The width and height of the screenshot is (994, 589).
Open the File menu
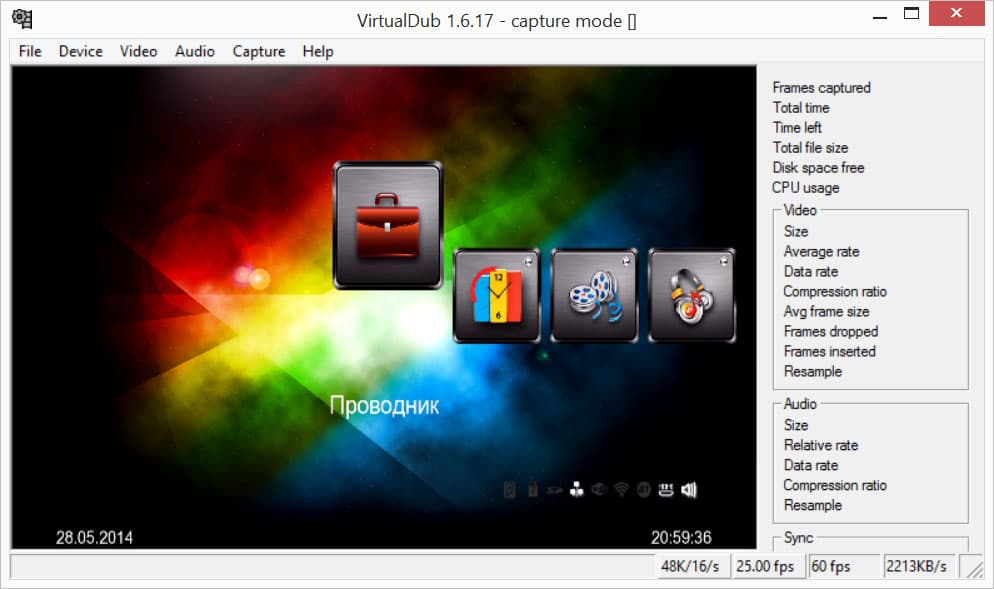tap(30, 51)
